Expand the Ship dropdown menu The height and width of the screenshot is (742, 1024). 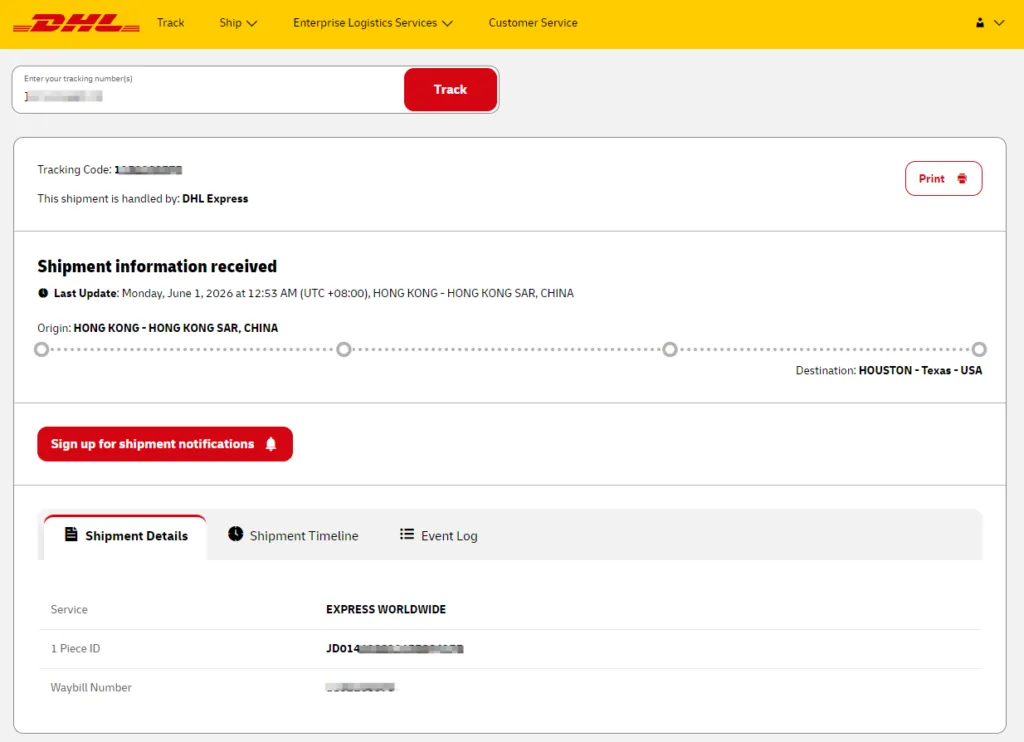(x=238, y=23)
